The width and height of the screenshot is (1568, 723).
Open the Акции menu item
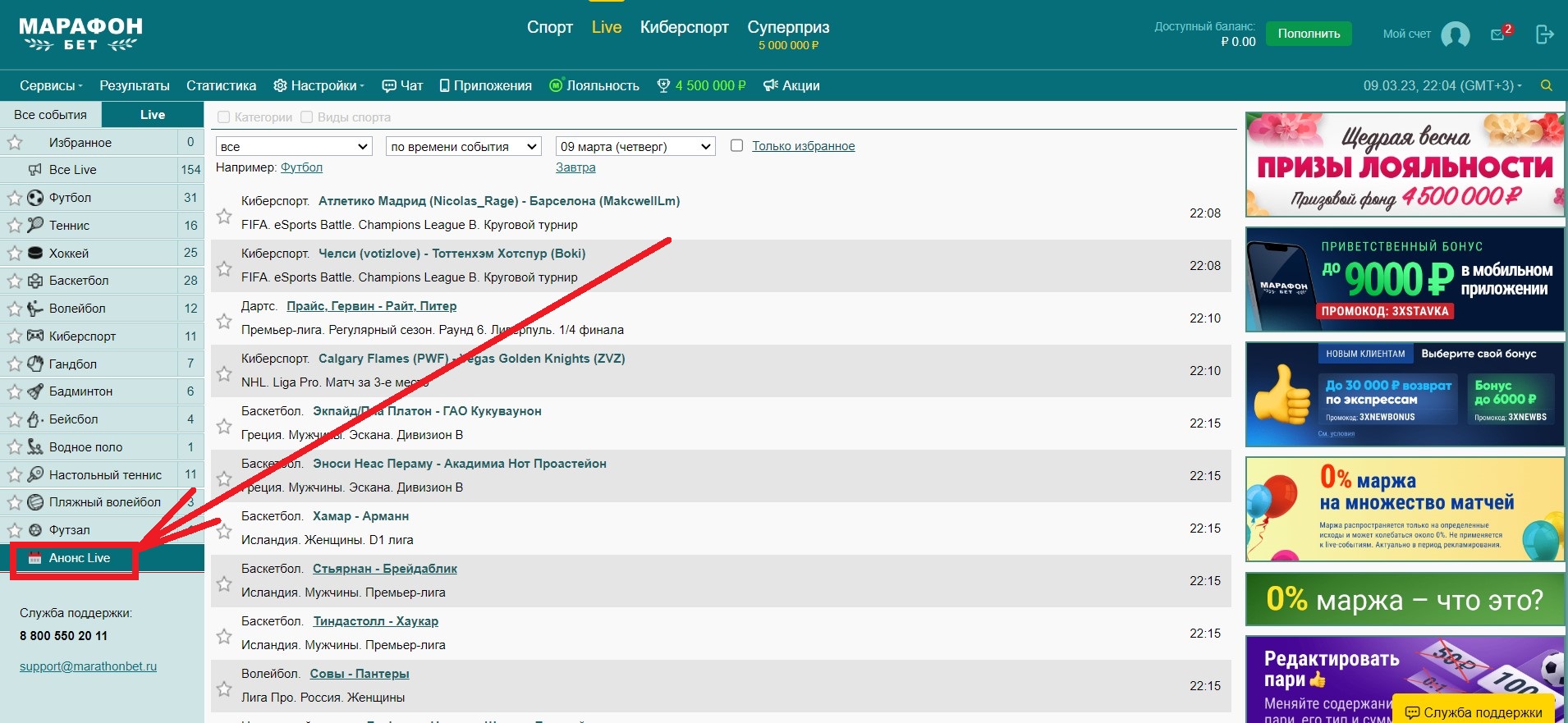791,85
